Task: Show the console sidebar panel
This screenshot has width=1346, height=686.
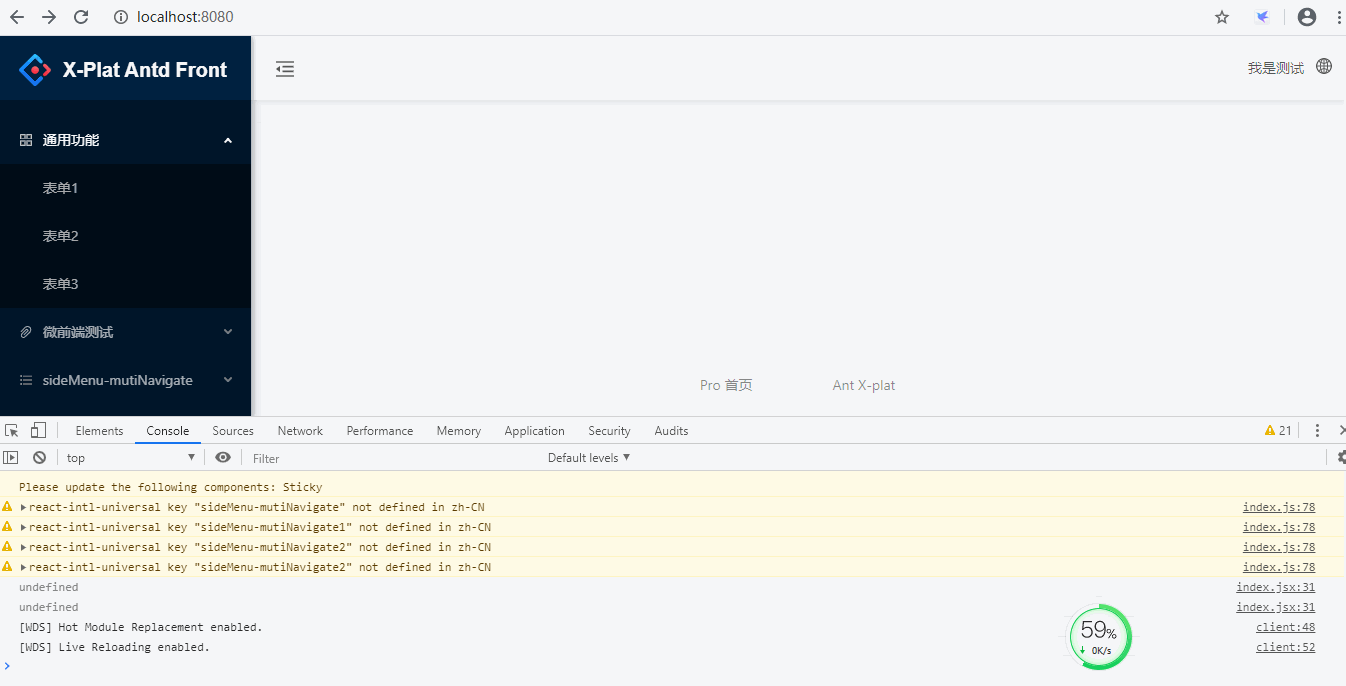Action: (11, 457)
